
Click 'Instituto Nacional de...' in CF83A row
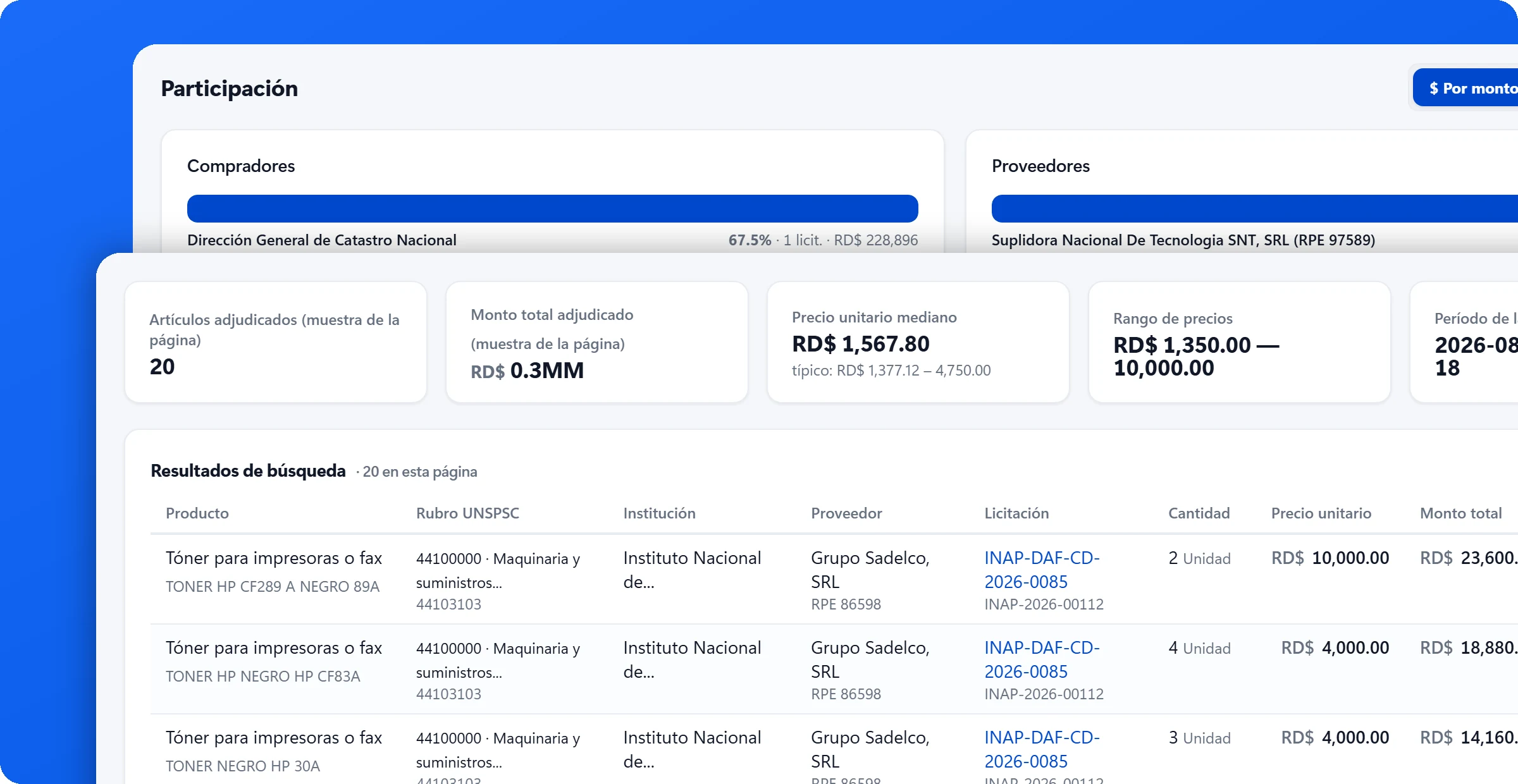692,659
